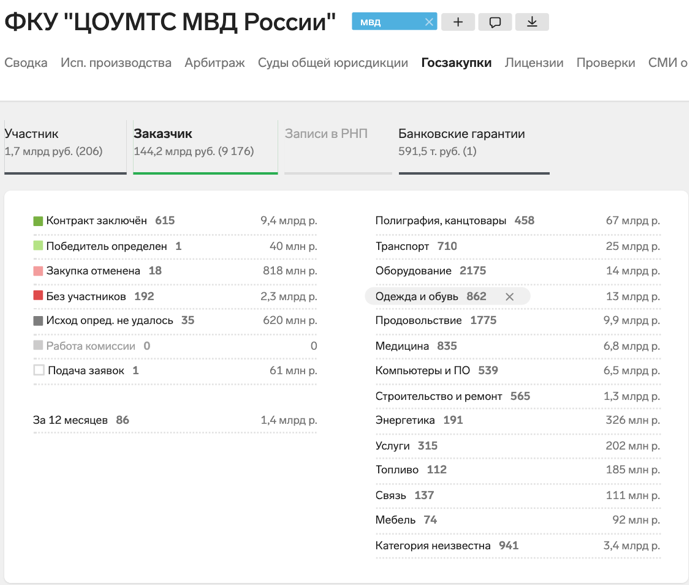The height and width of the screenshot is (585, 689).
Task: Filter by Категория неизвестна row
Action: point(518,545)
